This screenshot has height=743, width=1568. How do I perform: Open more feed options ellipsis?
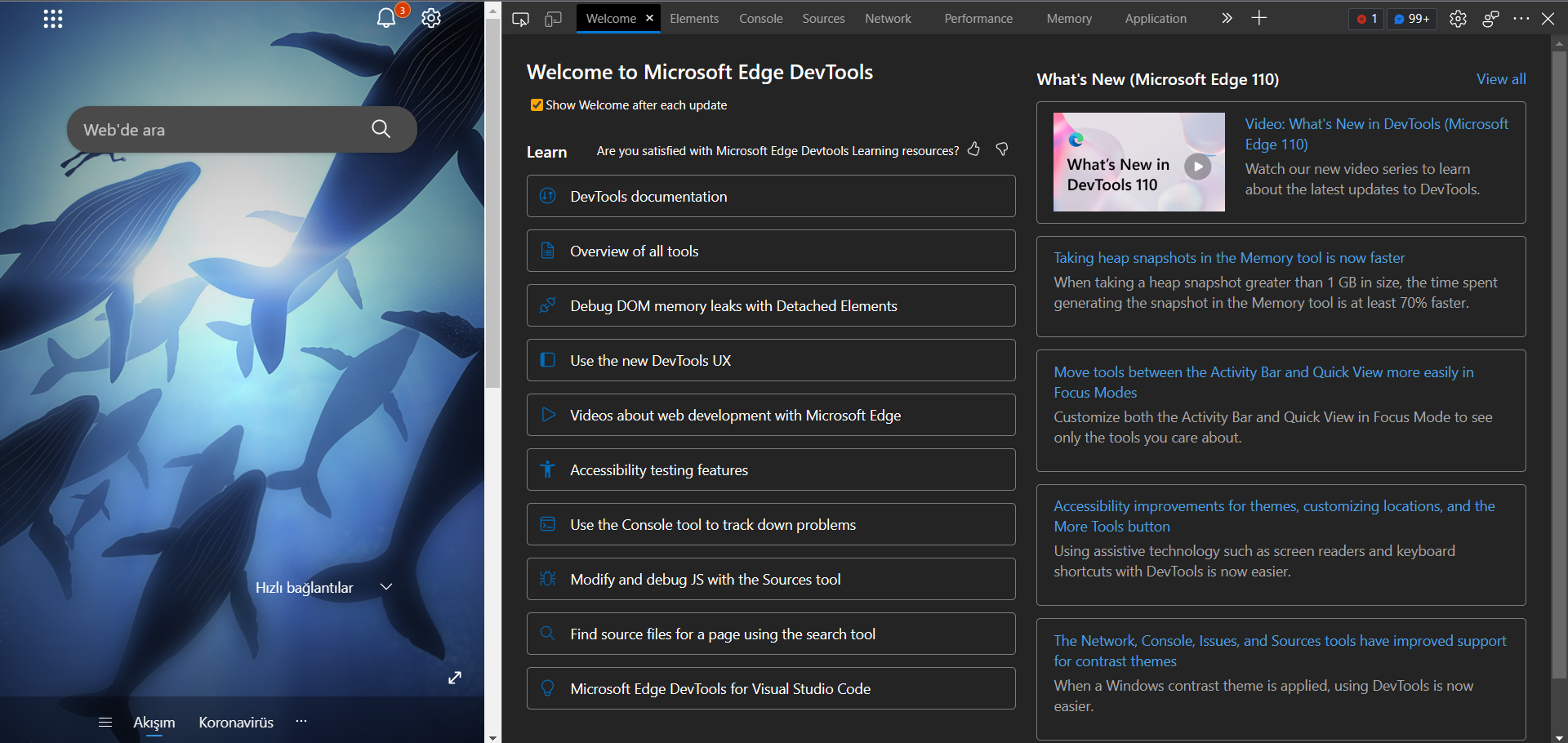301,721
